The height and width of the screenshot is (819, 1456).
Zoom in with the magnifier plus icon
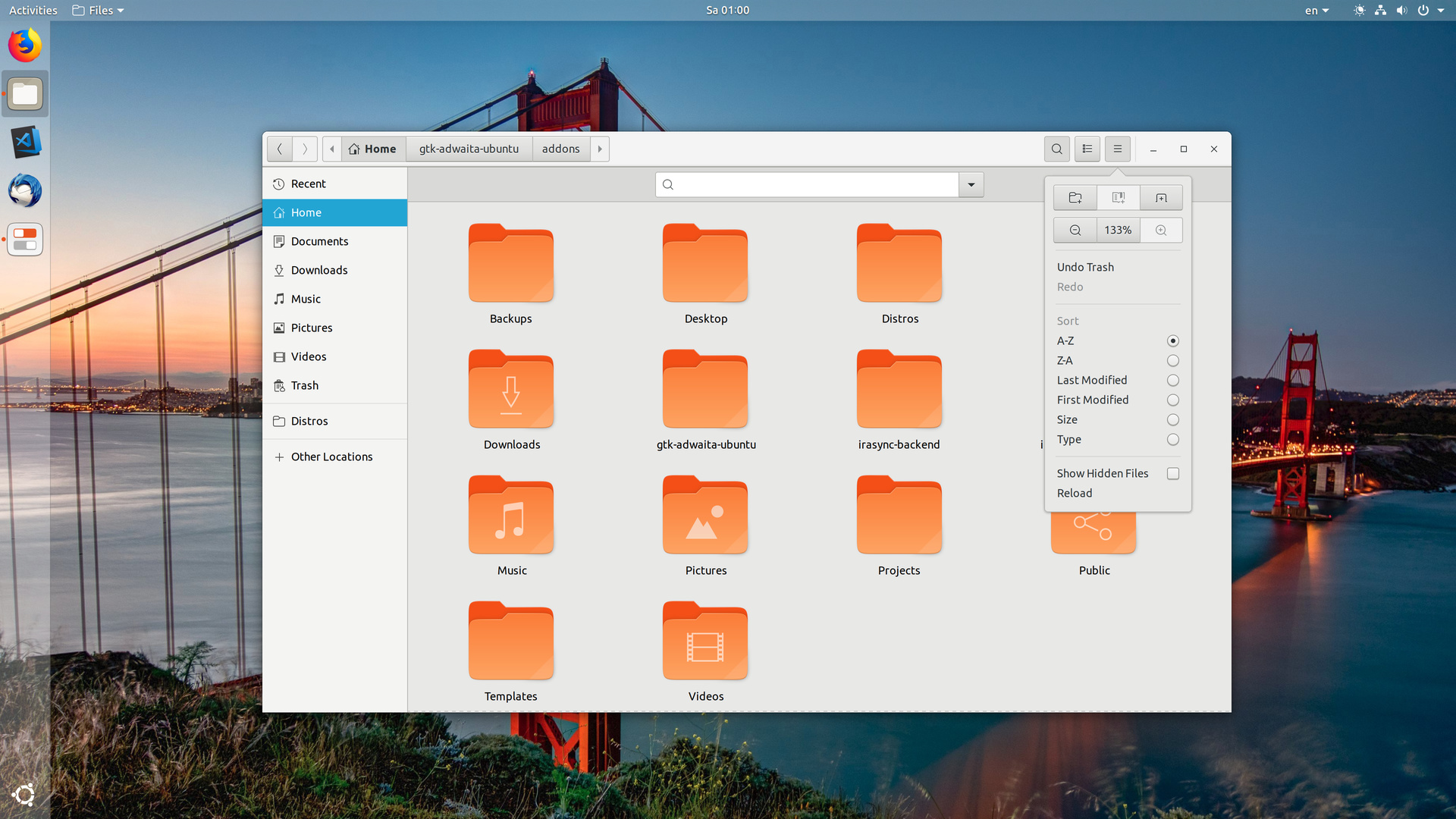click(x=1161, y=231)
